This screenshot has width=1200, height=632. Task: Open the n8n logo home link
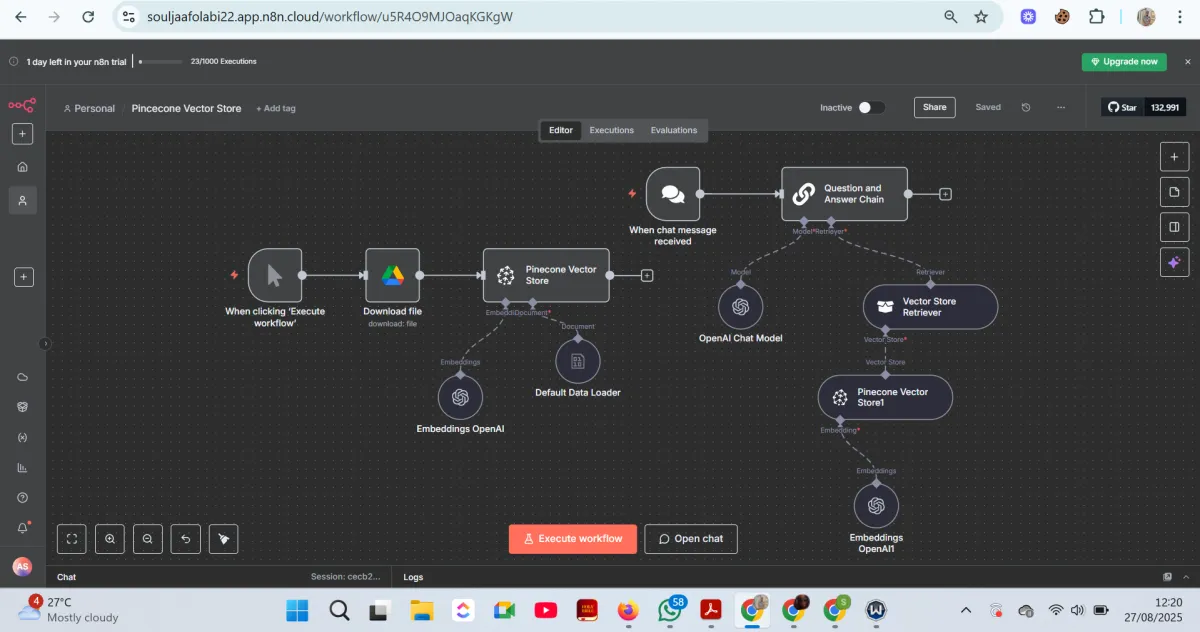point(22,105)
